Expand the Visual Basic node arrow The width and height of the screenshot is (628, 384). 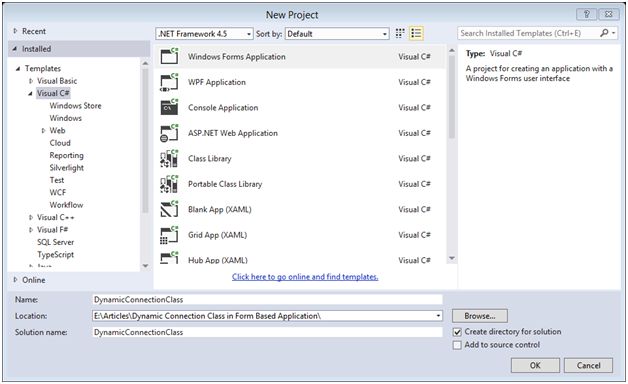pyautogui.click(x=31, y=81)
